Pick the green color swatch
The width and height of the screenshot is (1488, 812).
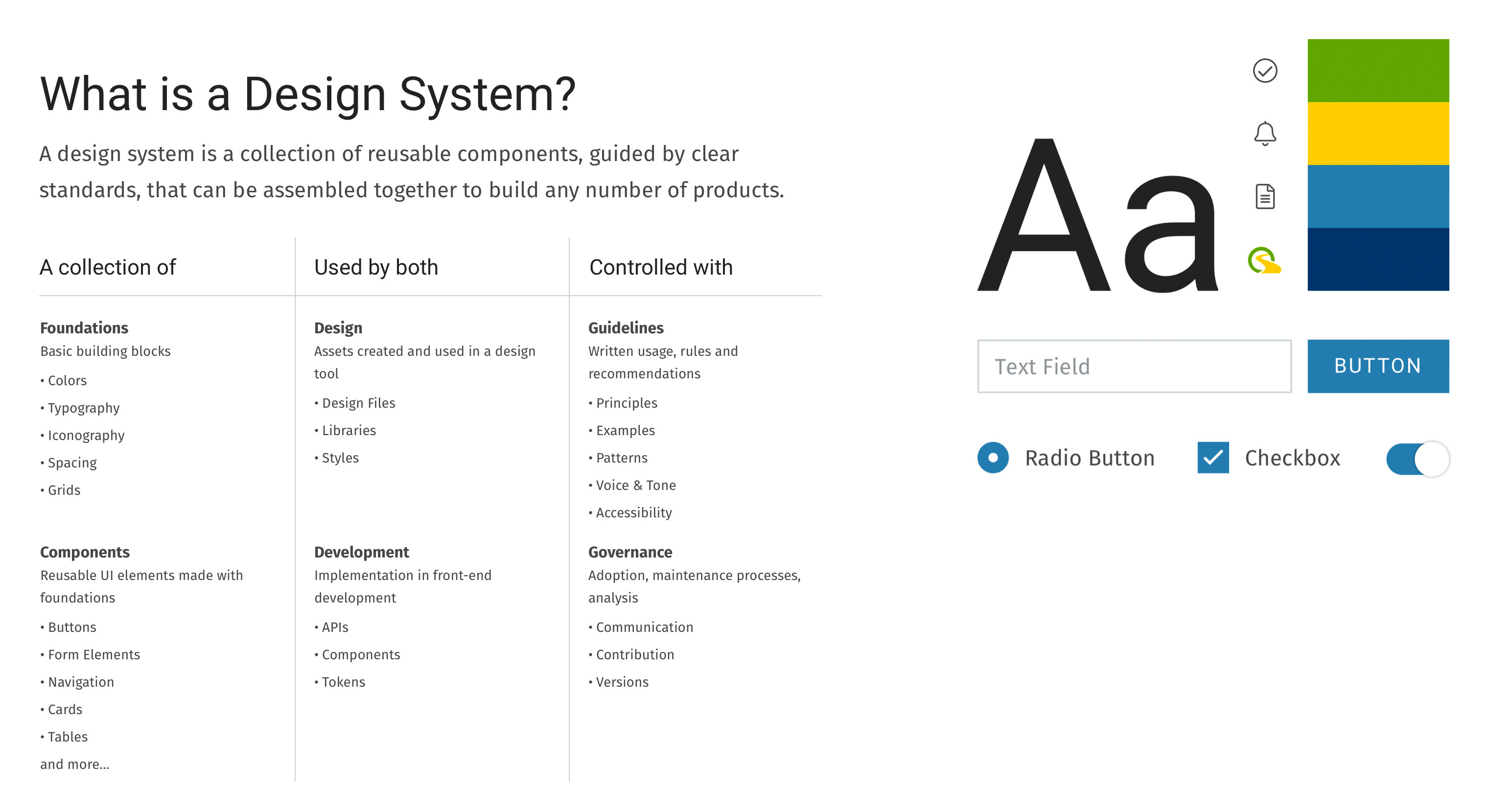[1378, 70]
